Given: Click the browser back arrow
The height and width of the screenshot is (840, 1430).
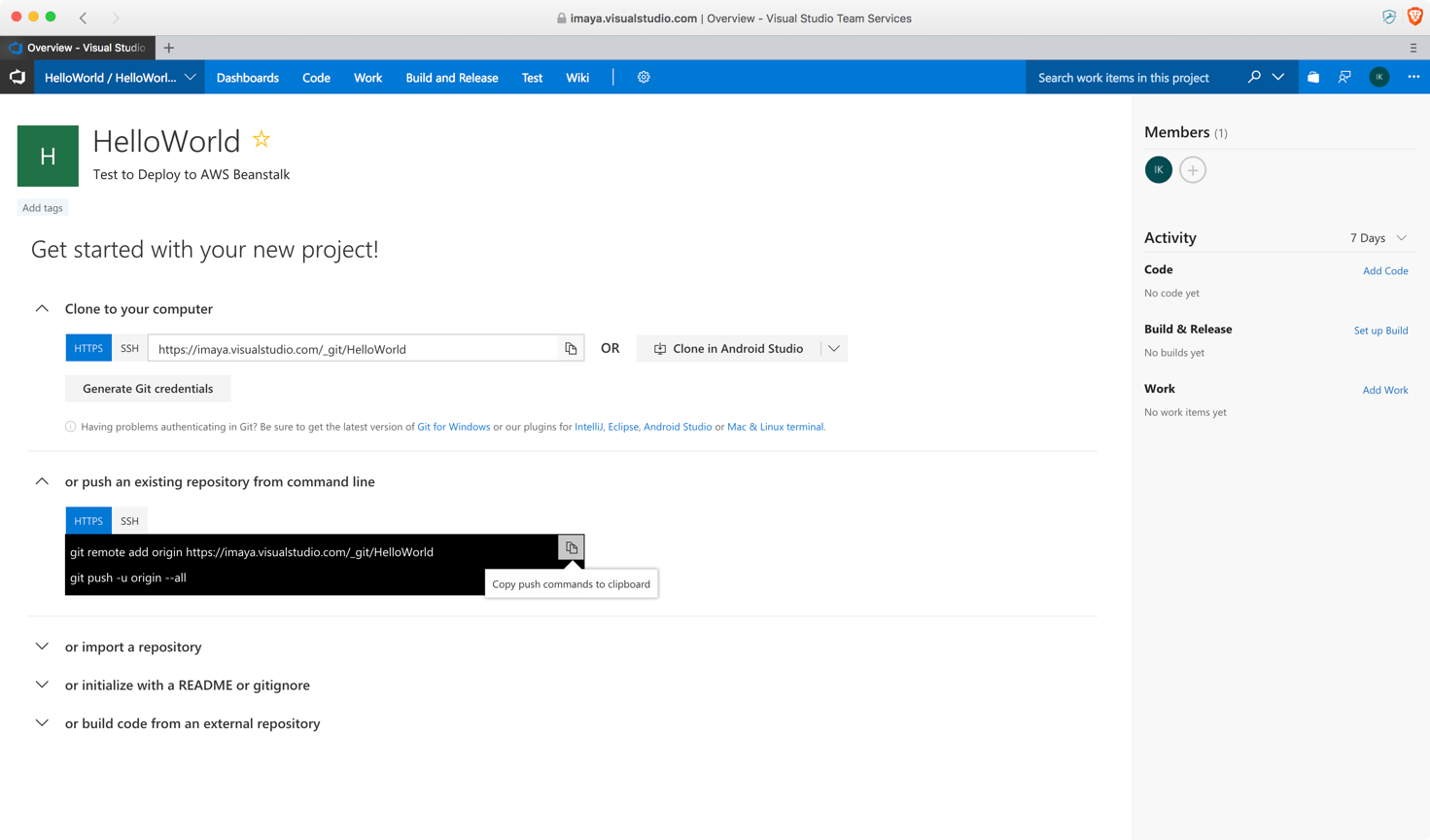Looking at the screenshot, I should [x=84, y=17].
